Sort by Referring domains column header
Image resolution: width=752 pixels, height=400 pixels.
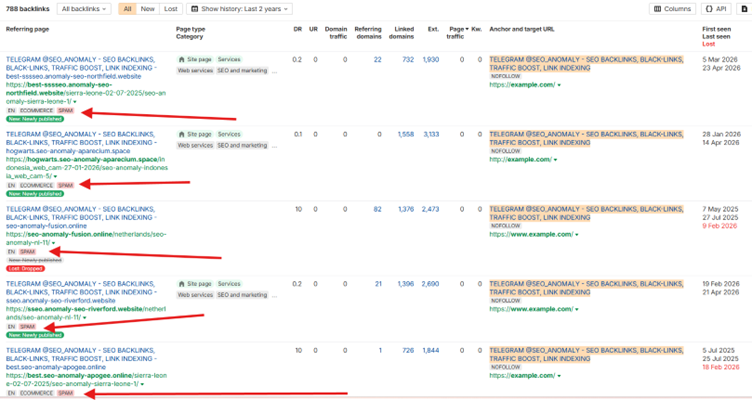(368, 33)
